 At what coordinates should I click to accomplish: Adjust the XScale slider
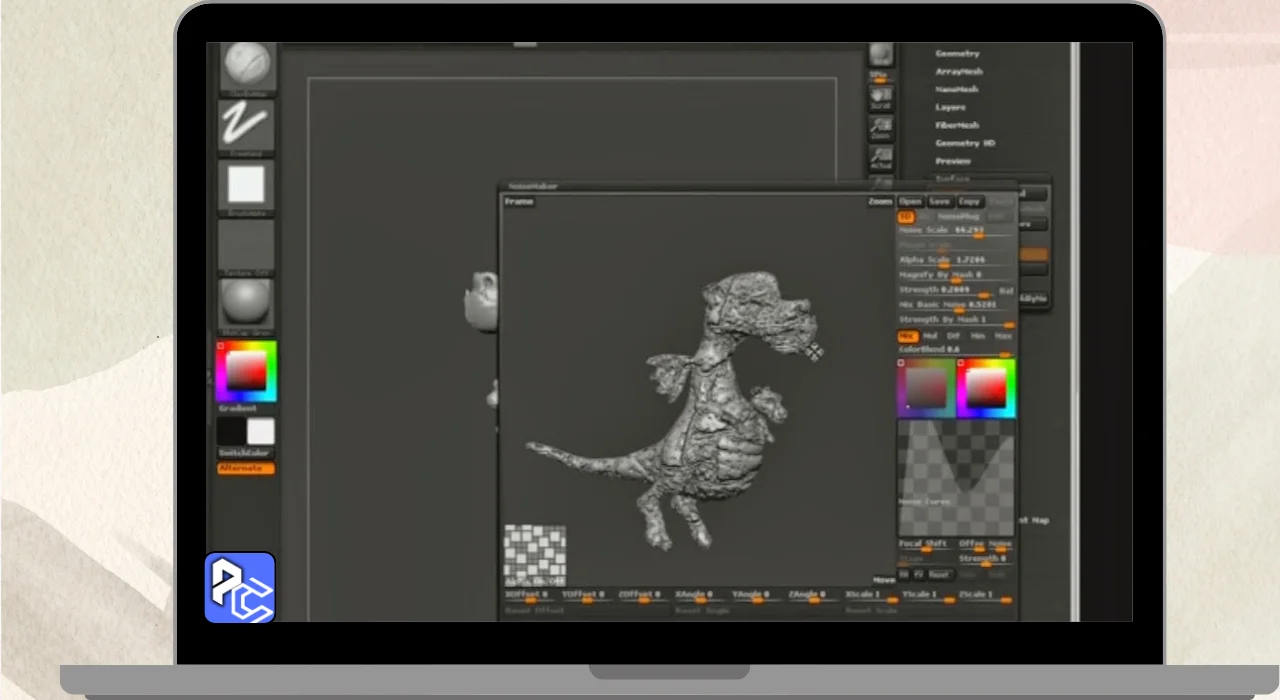click(x=871, y=596)
